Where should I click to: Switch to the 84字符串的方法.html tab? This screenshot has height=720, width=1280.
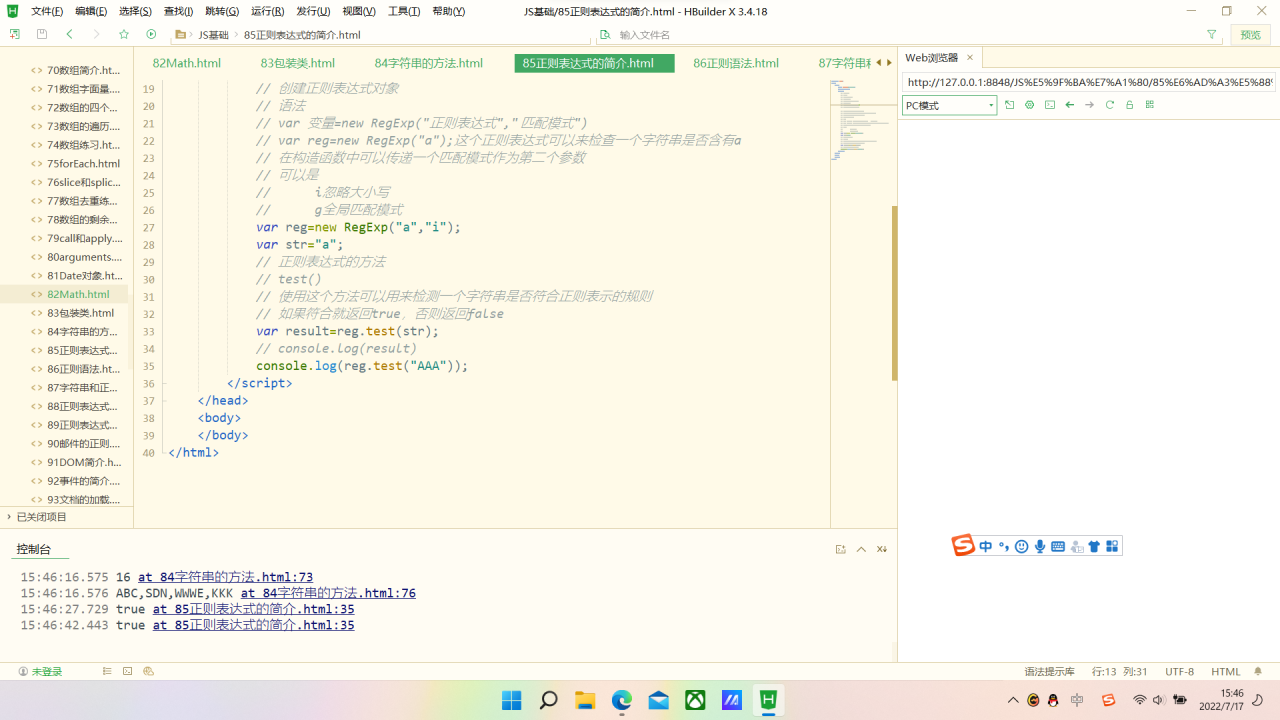(x=429, y=63)
